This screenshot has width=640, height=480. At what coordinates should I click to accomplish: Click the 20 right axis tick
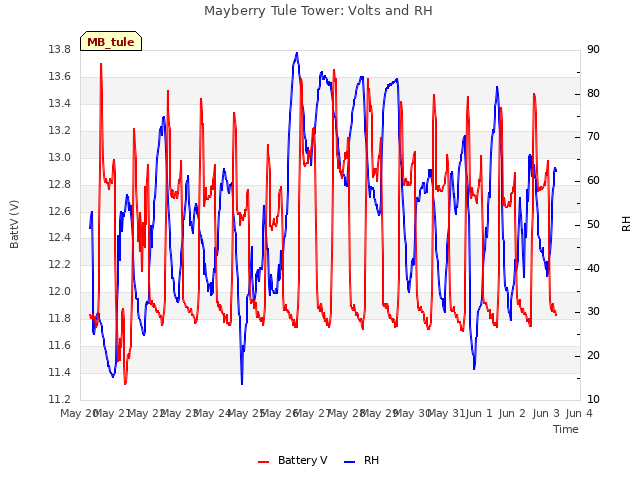tap(593, 356)
